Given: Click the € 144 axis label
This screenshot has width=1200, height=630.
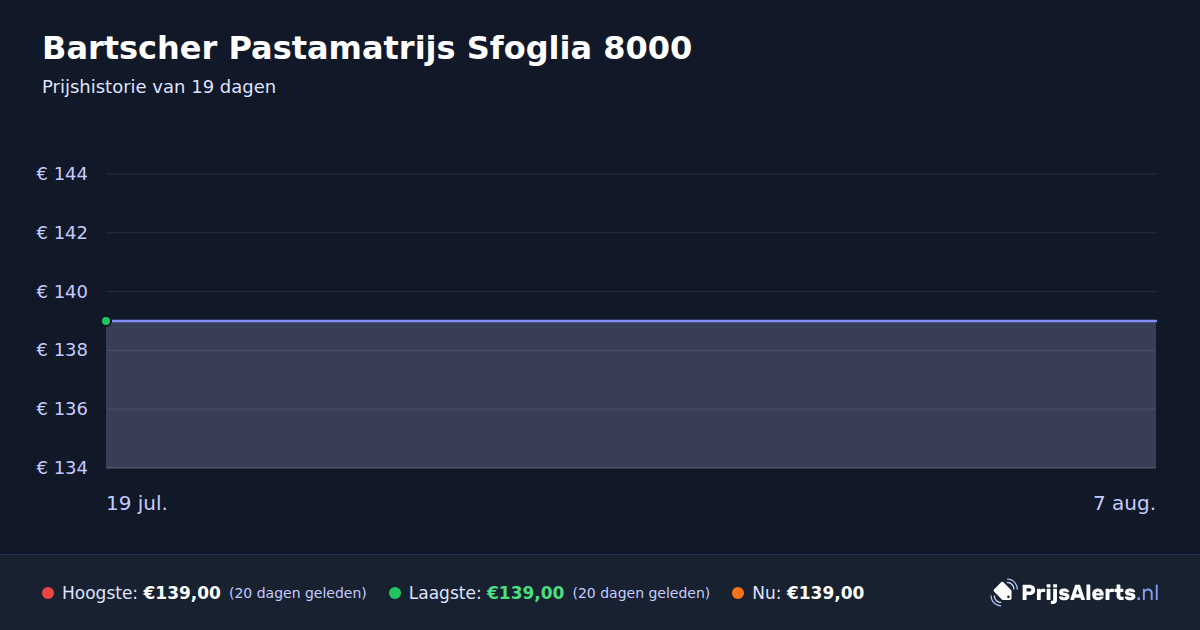Looking at the screenshot, I should click(62, 174).
